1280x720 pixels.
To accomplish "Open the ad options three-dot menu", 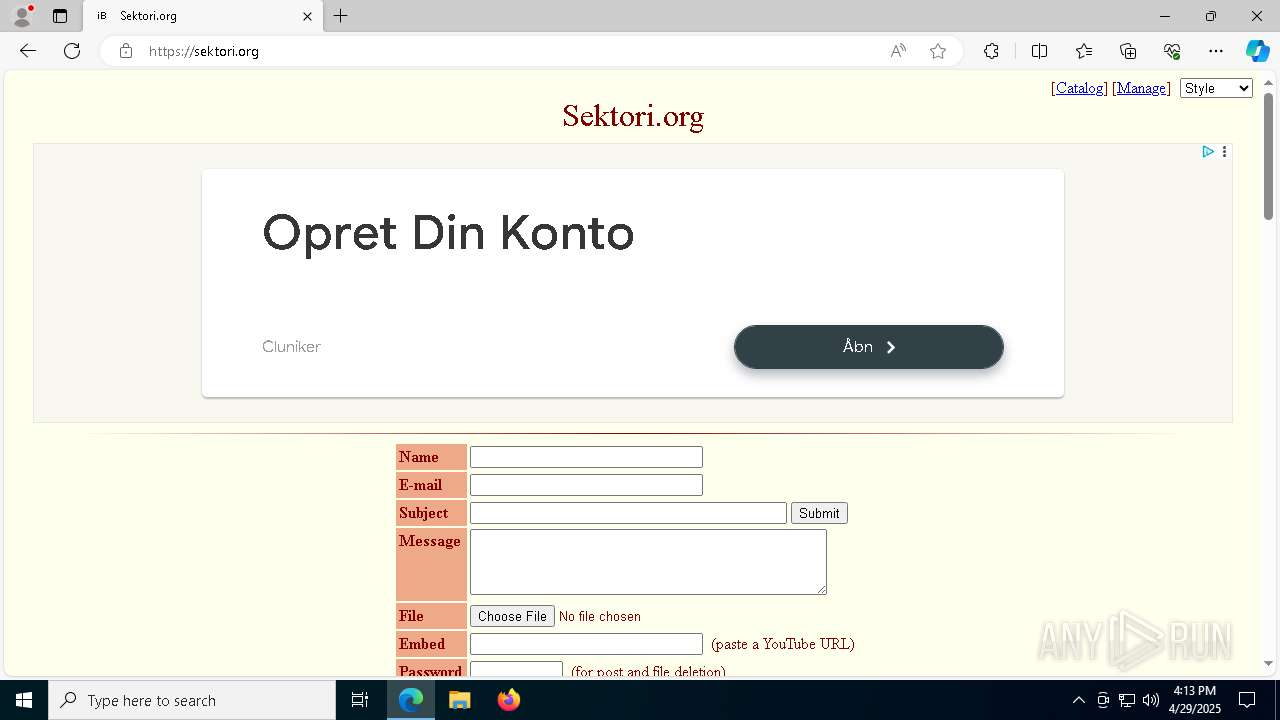I will (x=1224, y=152).
